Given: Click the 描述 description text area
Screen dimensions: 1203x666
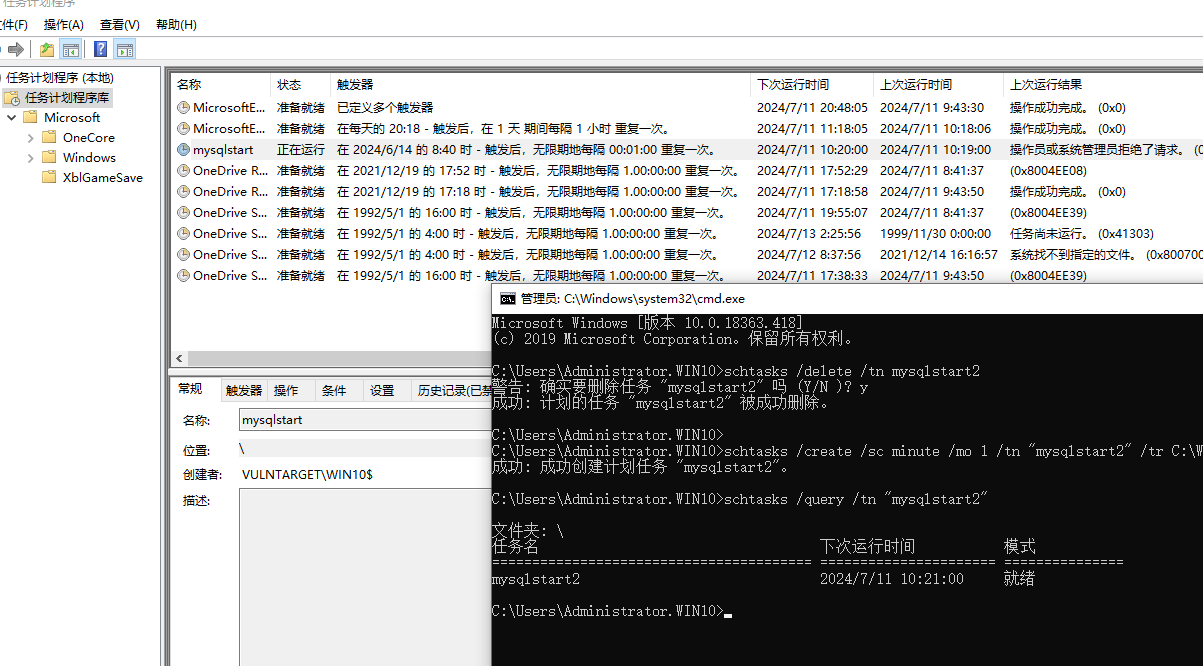Looking at the screenshot, I should coord(364,577).
